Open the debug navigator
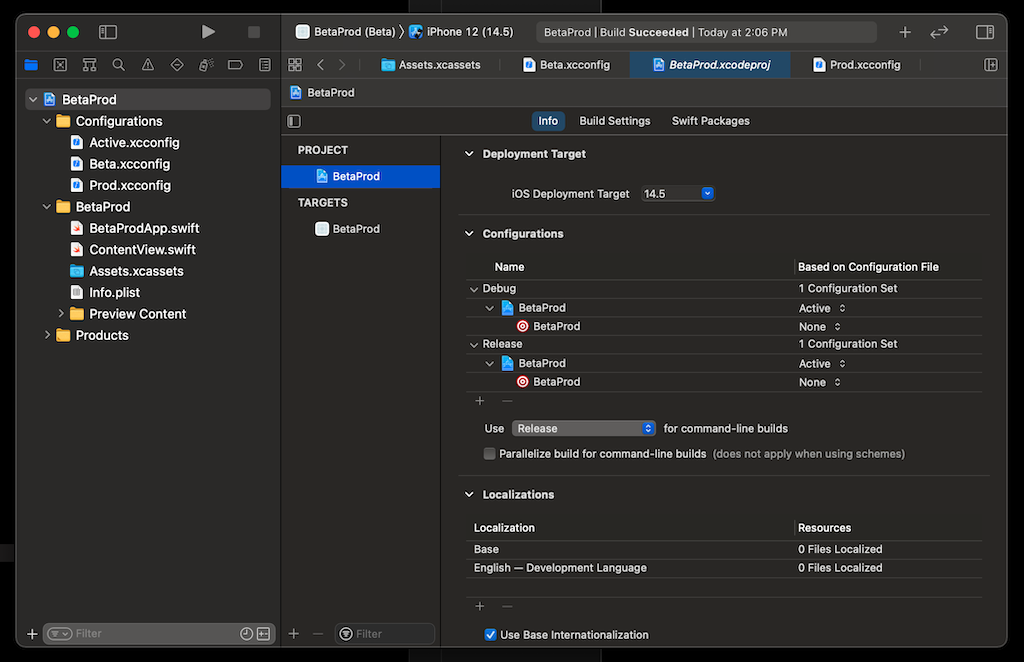Screen dimensions: 1024x662 tap(206, 65)
